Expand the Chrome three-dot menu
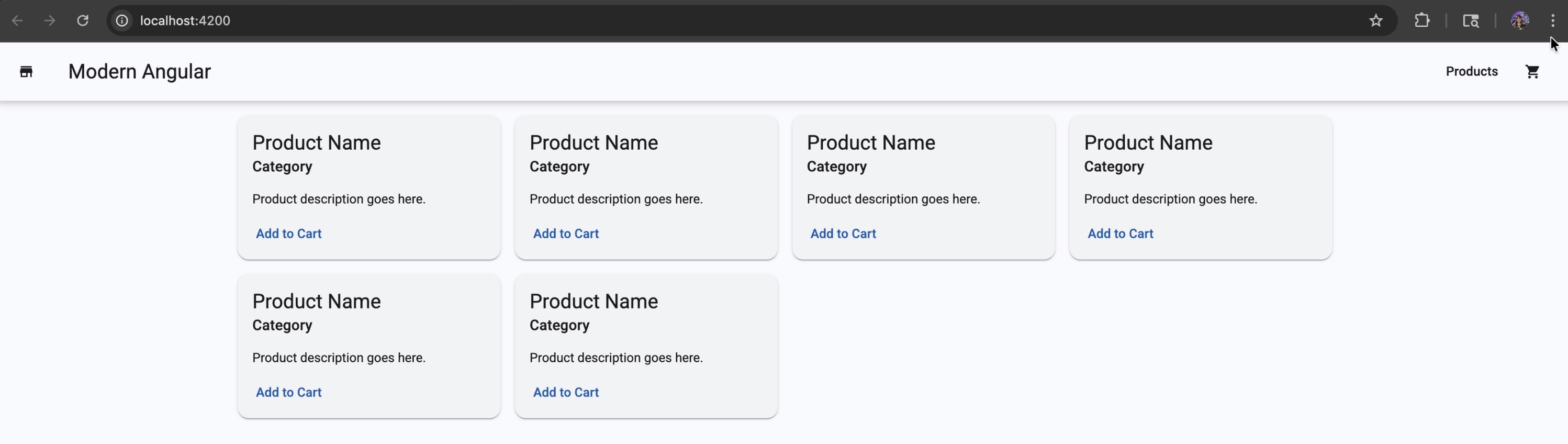The height and width of the screenshot is (444, 1568). 1553,21
